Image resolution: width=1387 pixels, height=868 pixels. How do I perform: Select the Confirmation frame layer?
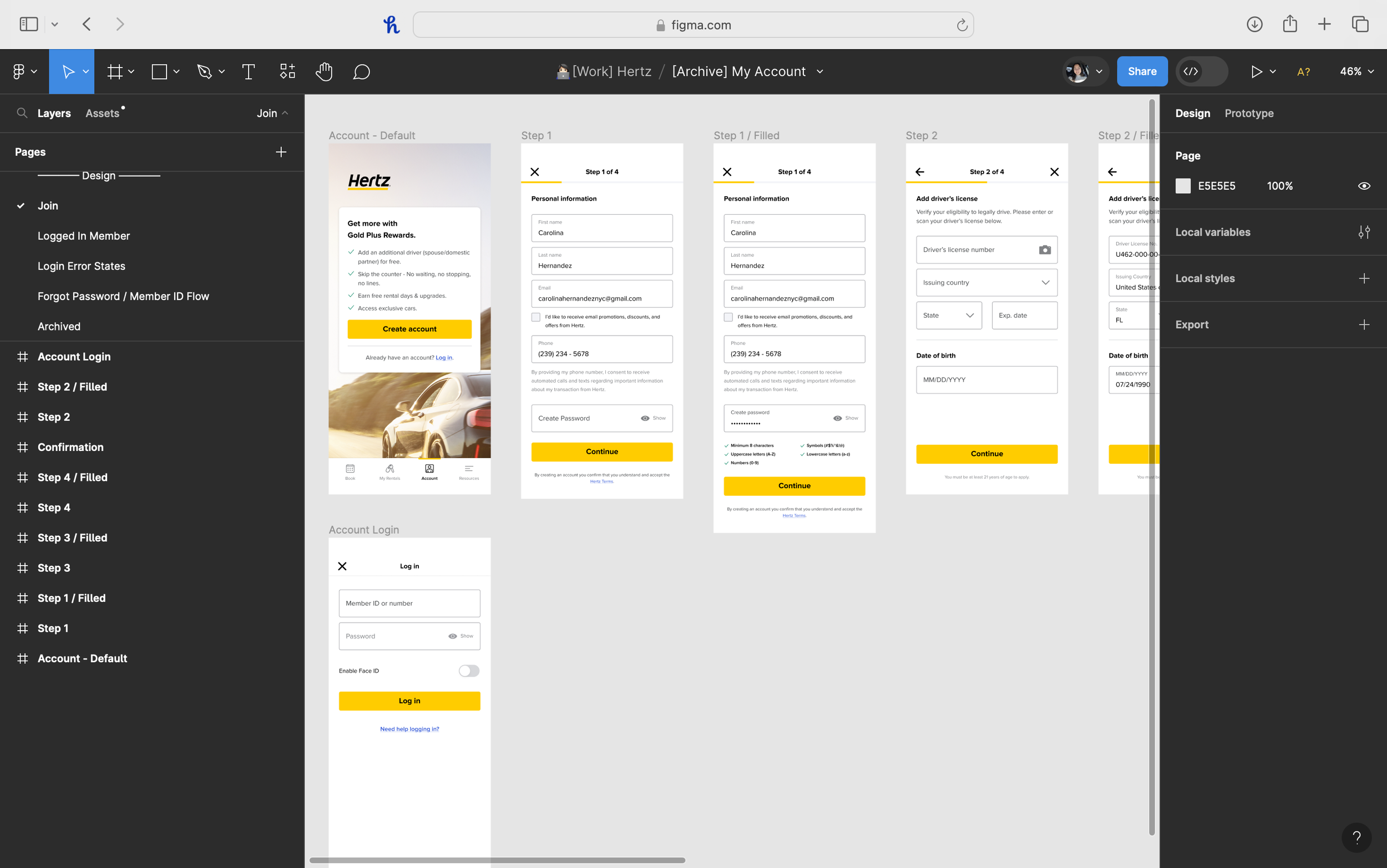pyautogui.click(x=70, y=447)
